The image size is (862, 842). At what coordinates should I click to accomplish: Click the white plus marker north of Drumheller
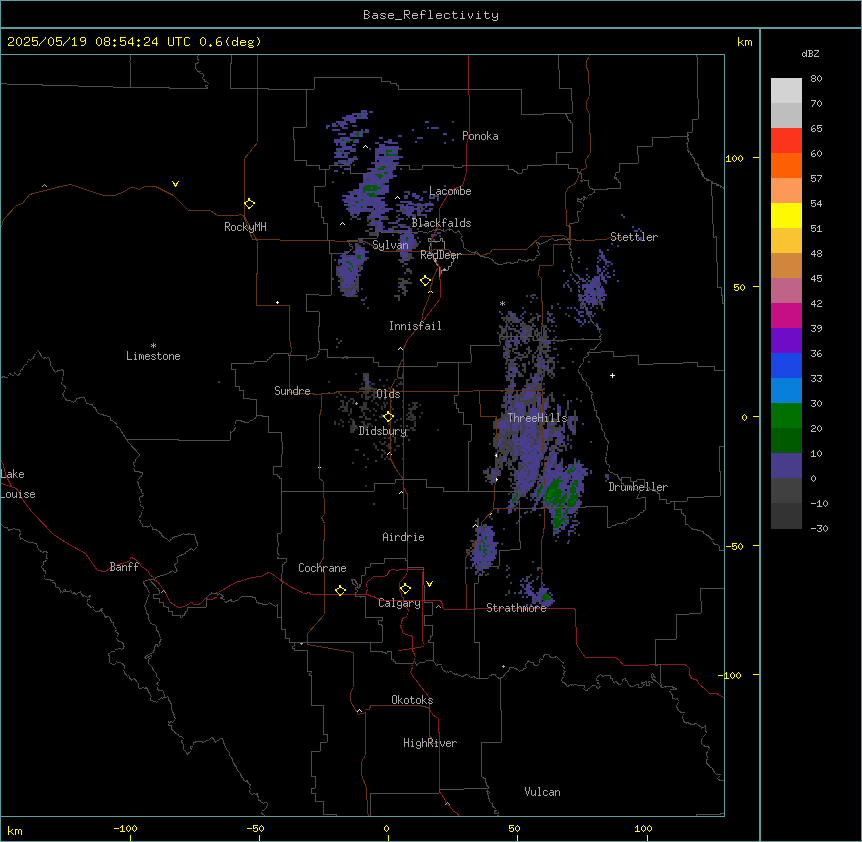612,375
